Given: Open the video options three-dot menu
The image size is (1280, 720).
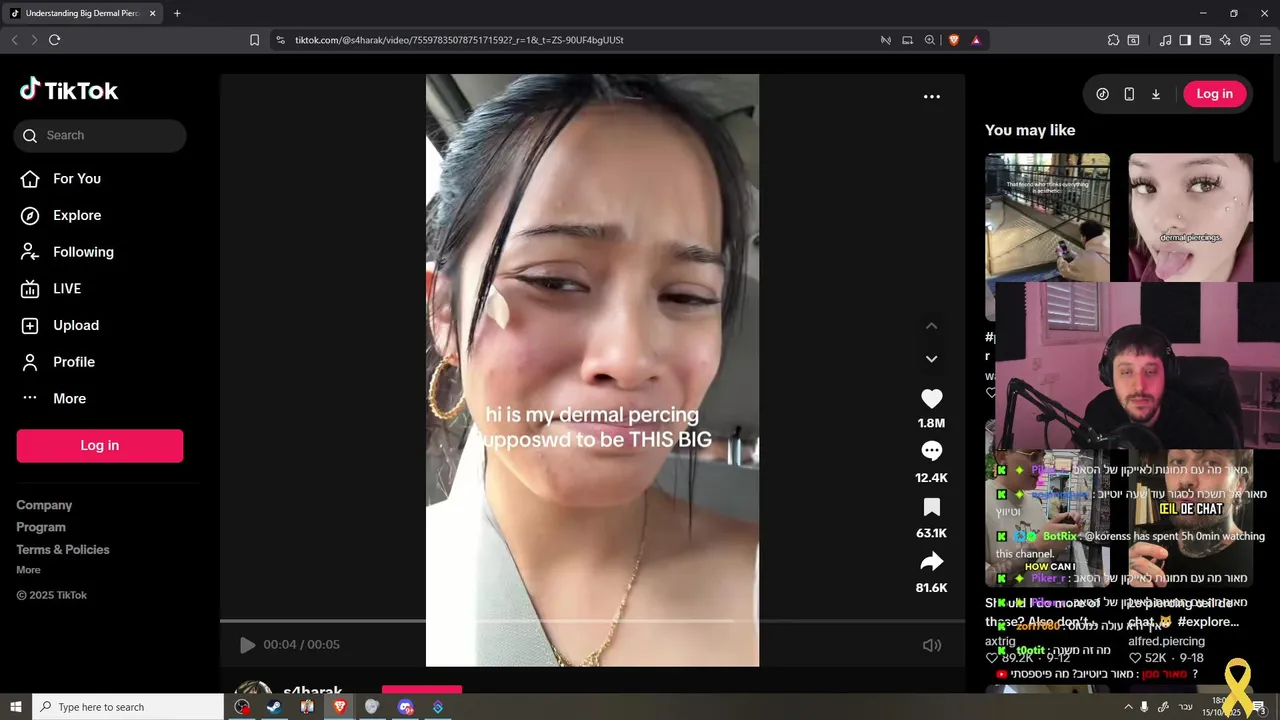Looking at the screenshot, I should [932, 96].
